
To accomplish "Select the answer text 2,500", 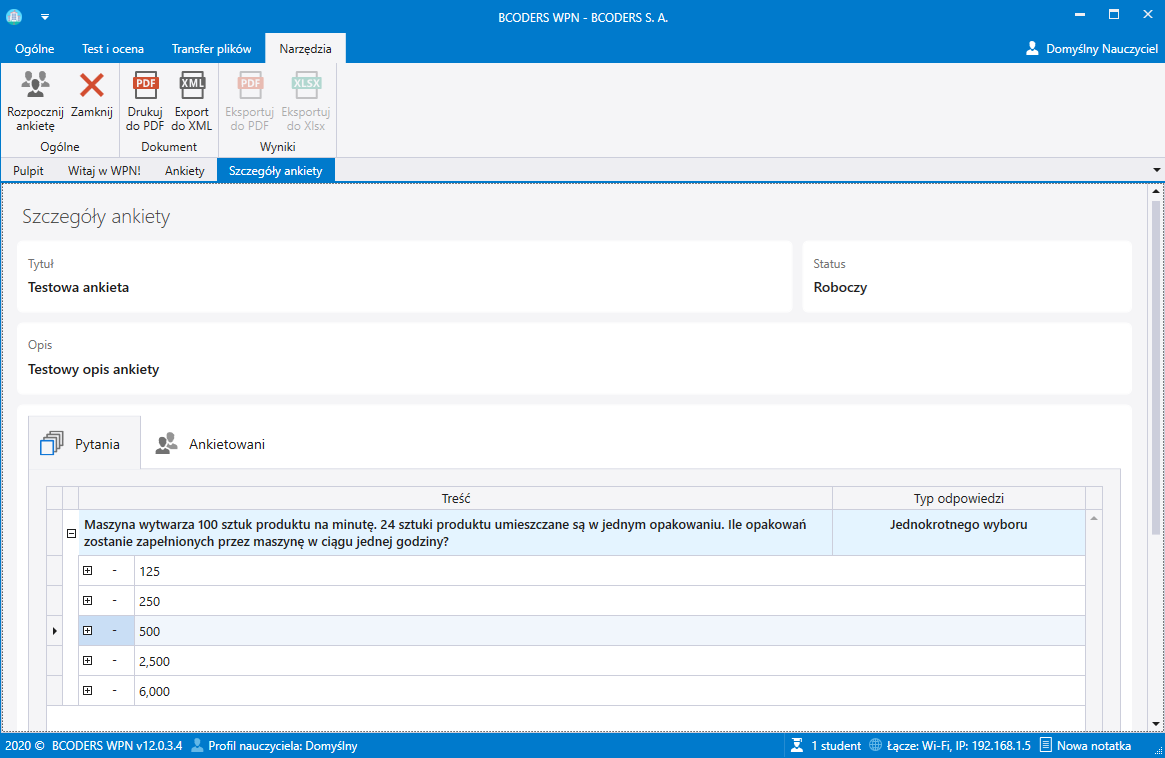I will tap(155, 661).
